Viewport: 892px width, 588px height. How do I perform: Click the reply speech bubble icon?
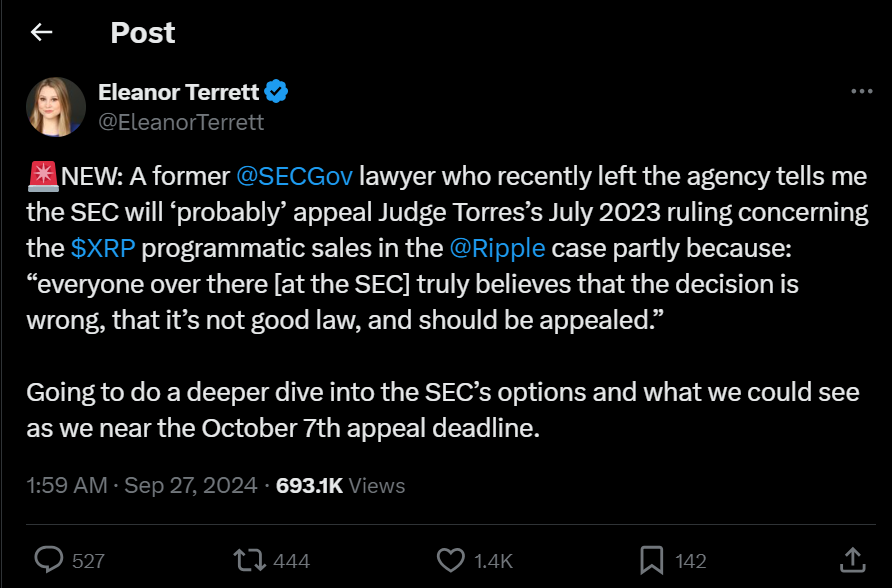point(49,560)
